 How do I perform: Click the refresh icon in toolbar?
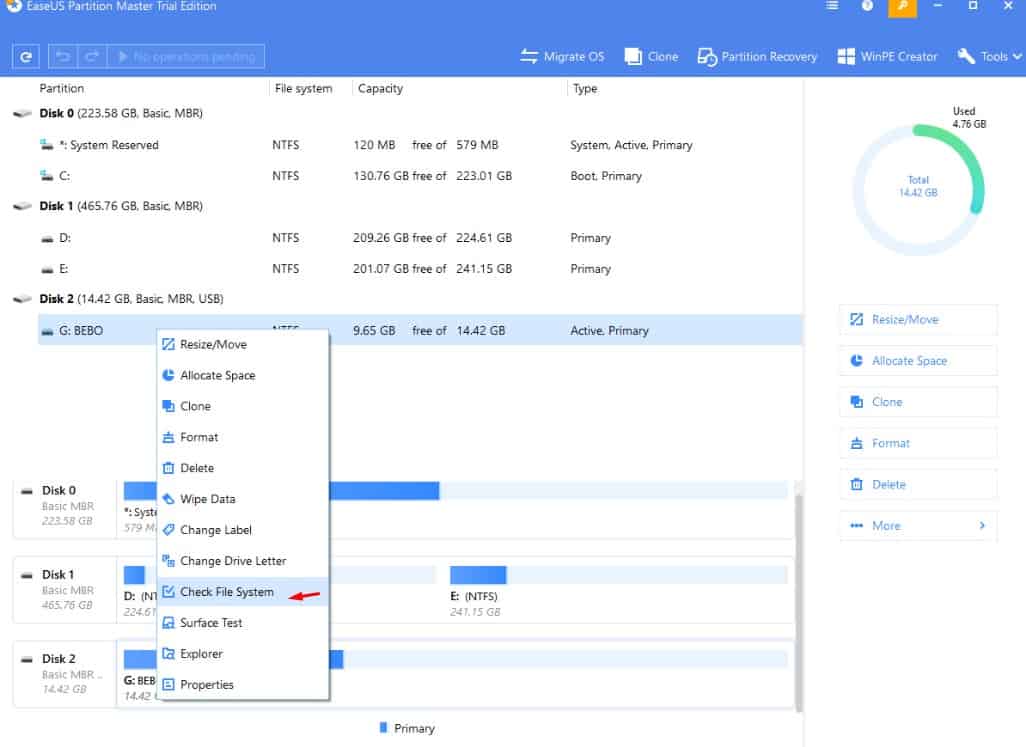(x=26, y=57)
